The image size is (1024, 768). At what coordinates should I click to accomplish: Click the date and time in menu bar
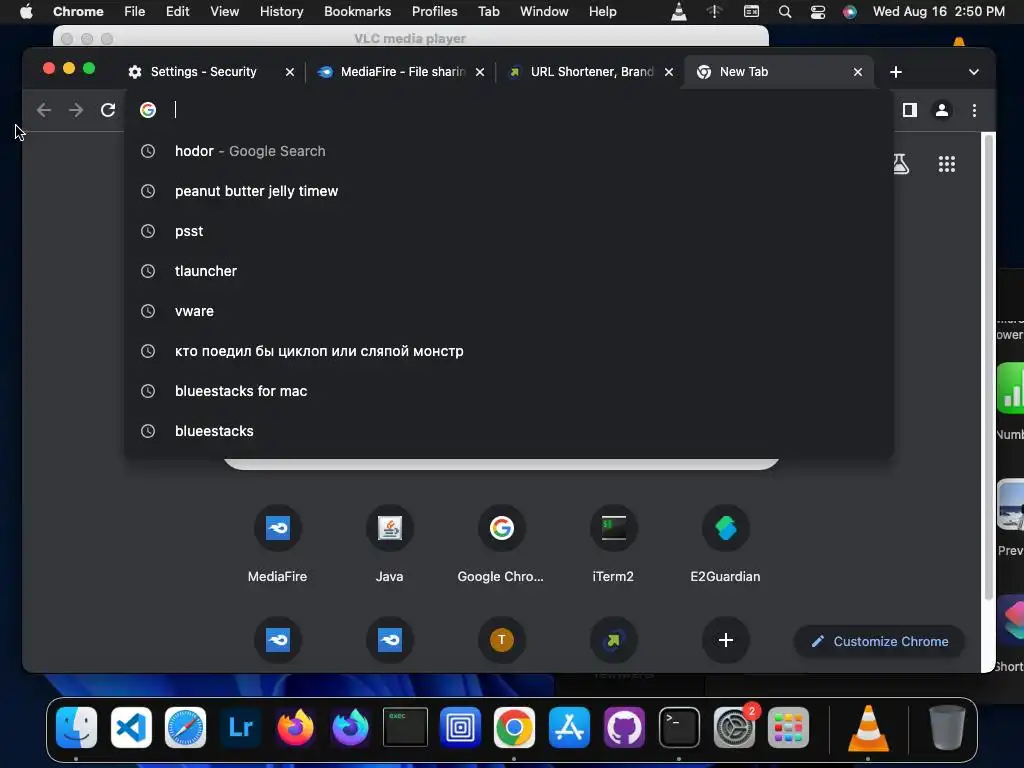938,12
